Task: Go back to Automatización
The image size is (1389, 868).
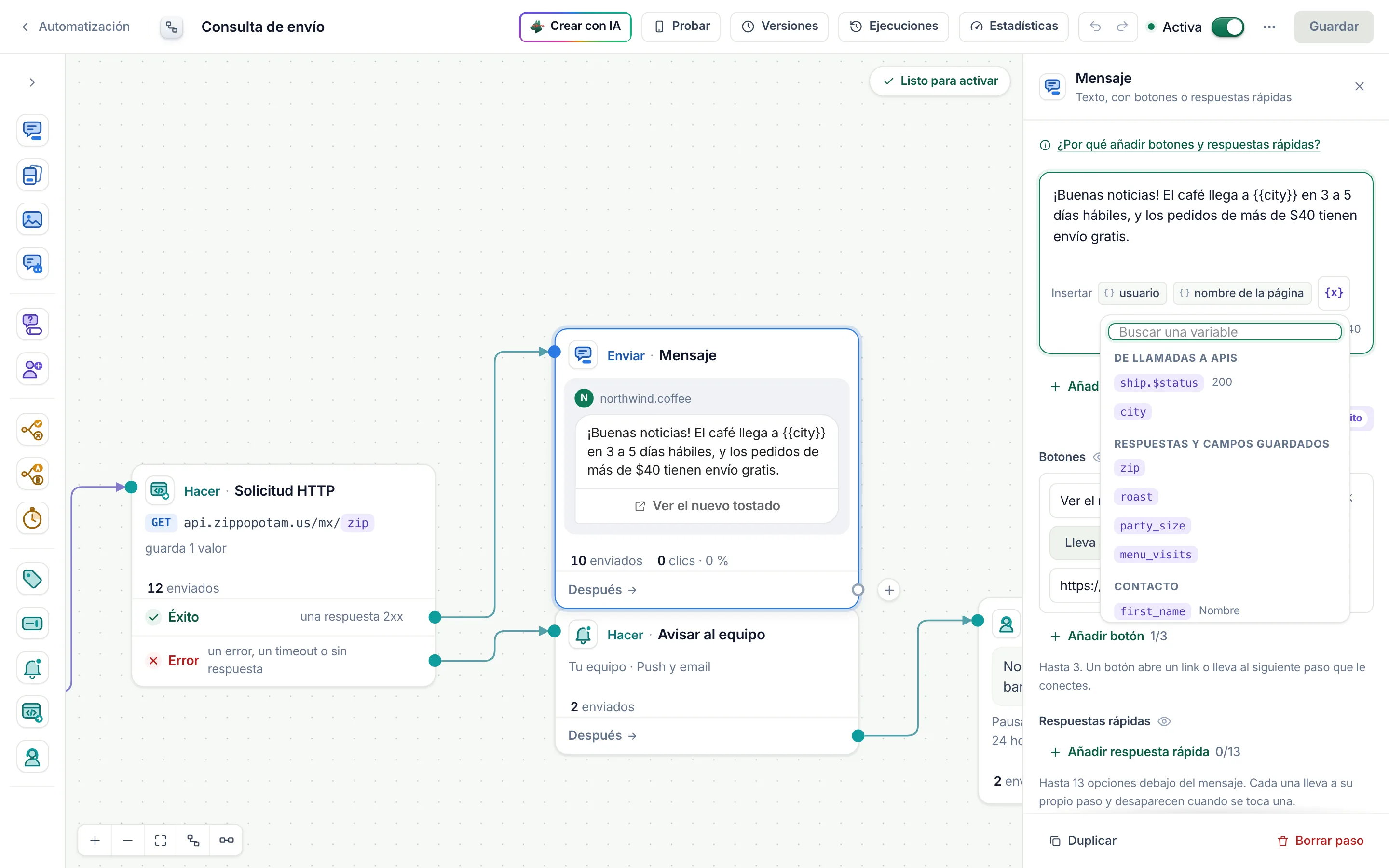Action: click(x=75, y=27)
